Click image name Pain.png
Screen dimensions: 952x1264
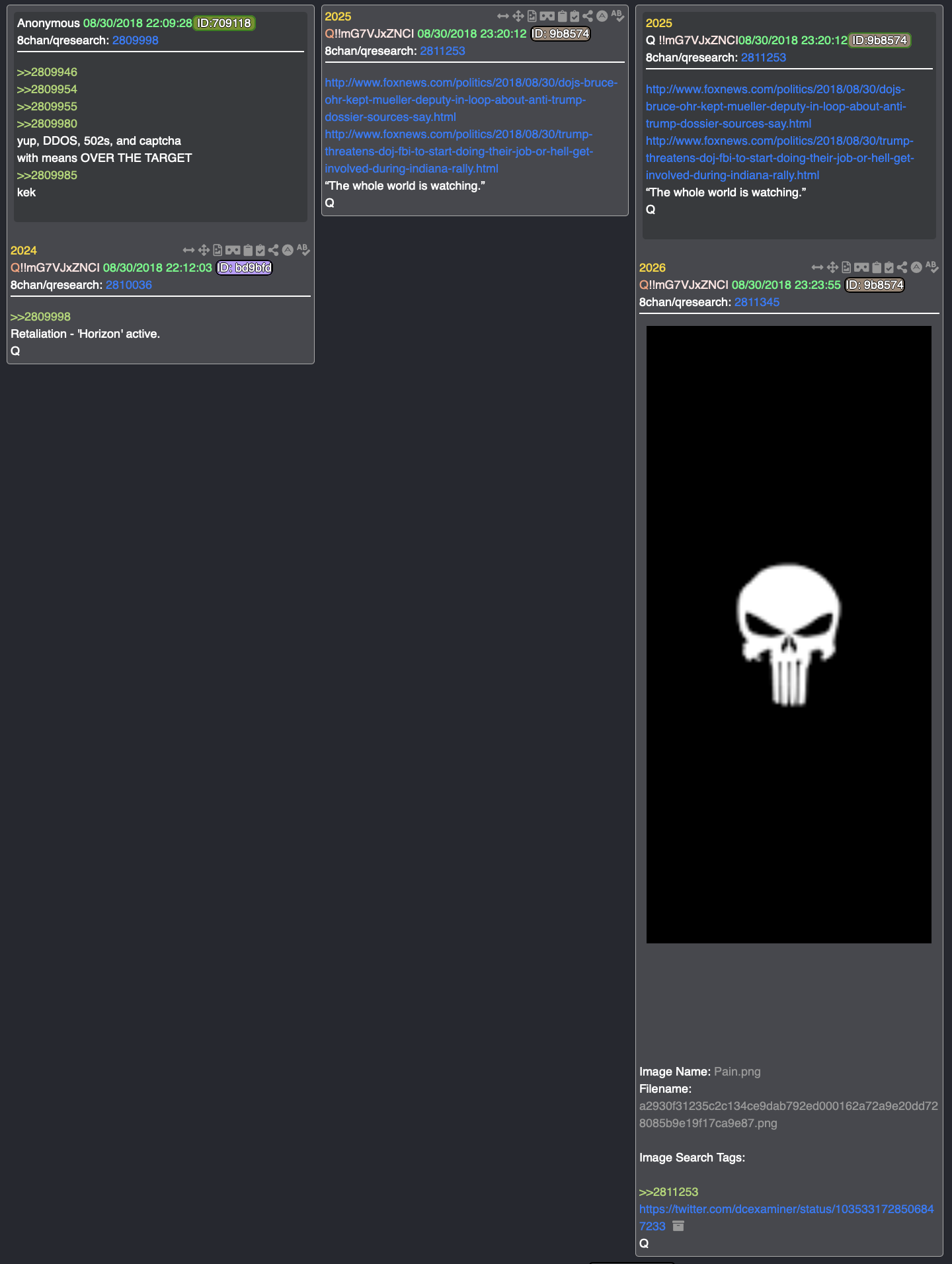(737, 1072)
